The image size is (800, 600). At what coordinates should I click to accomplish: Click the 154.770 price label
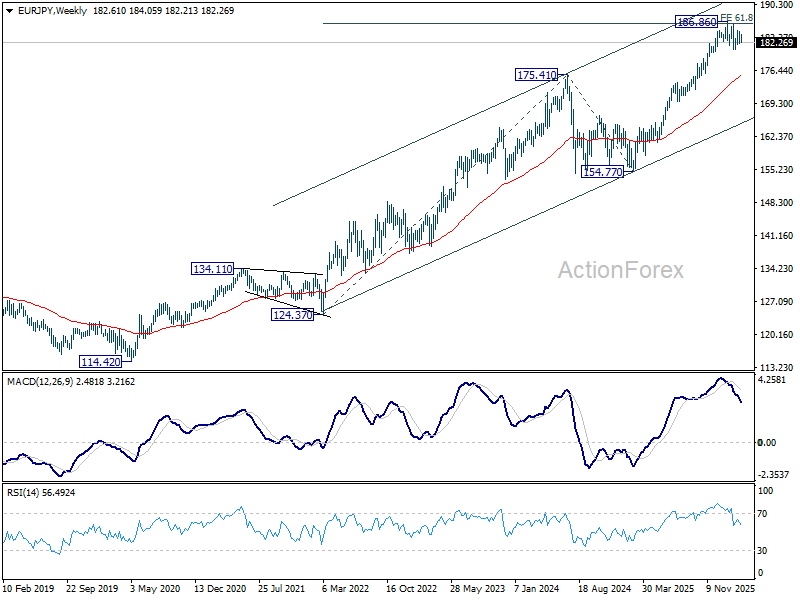603,172
